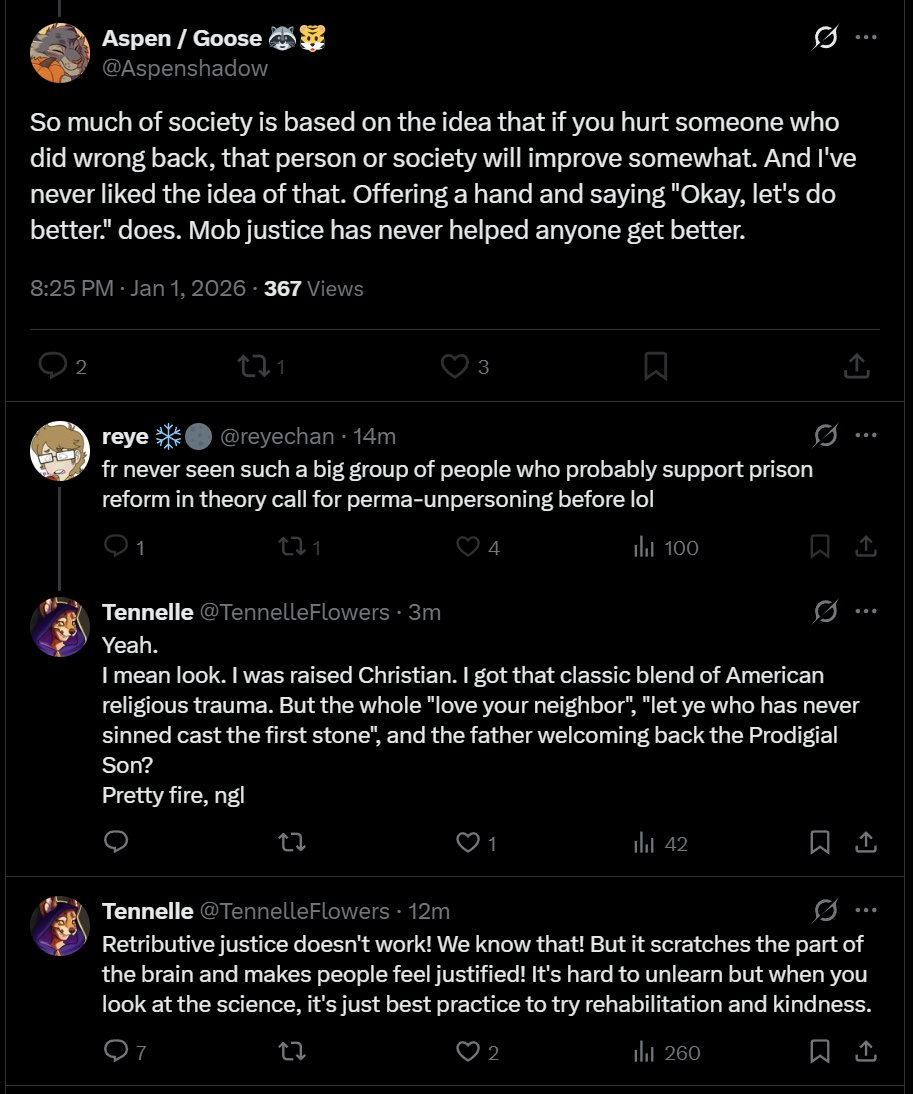Open the @reyechan profile link

(x=275, y=436)
